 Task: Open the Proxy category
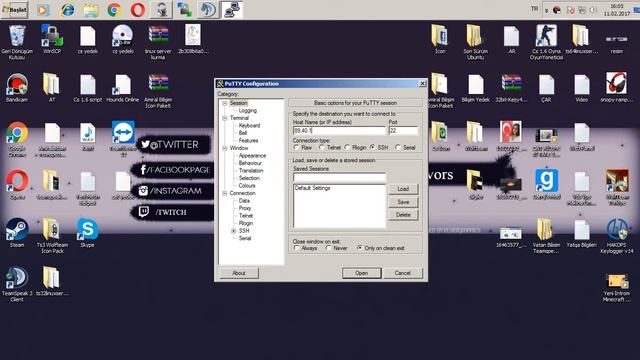tap(245, 208)
